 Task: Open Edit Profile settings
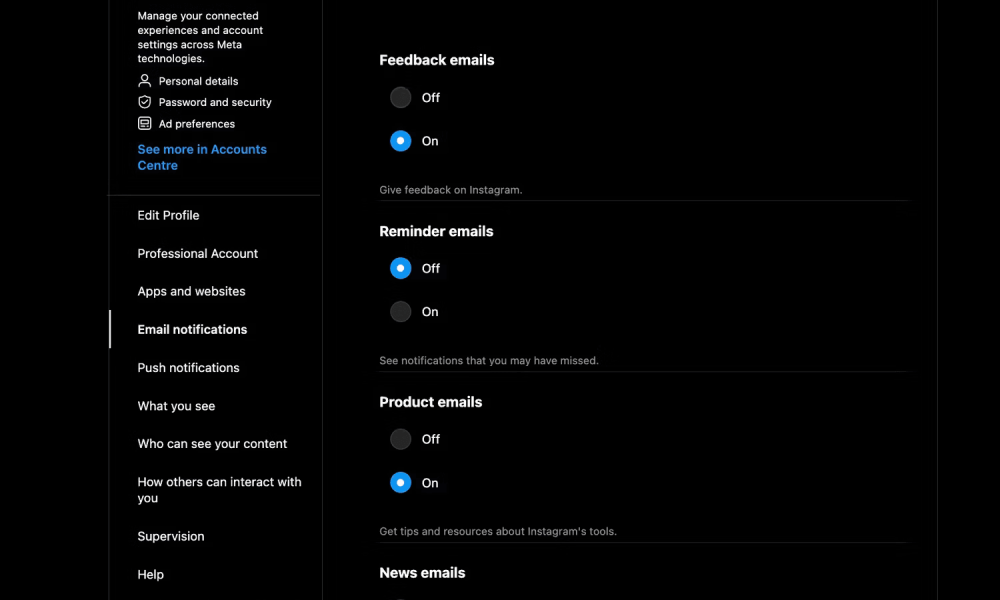pos(168,216)
